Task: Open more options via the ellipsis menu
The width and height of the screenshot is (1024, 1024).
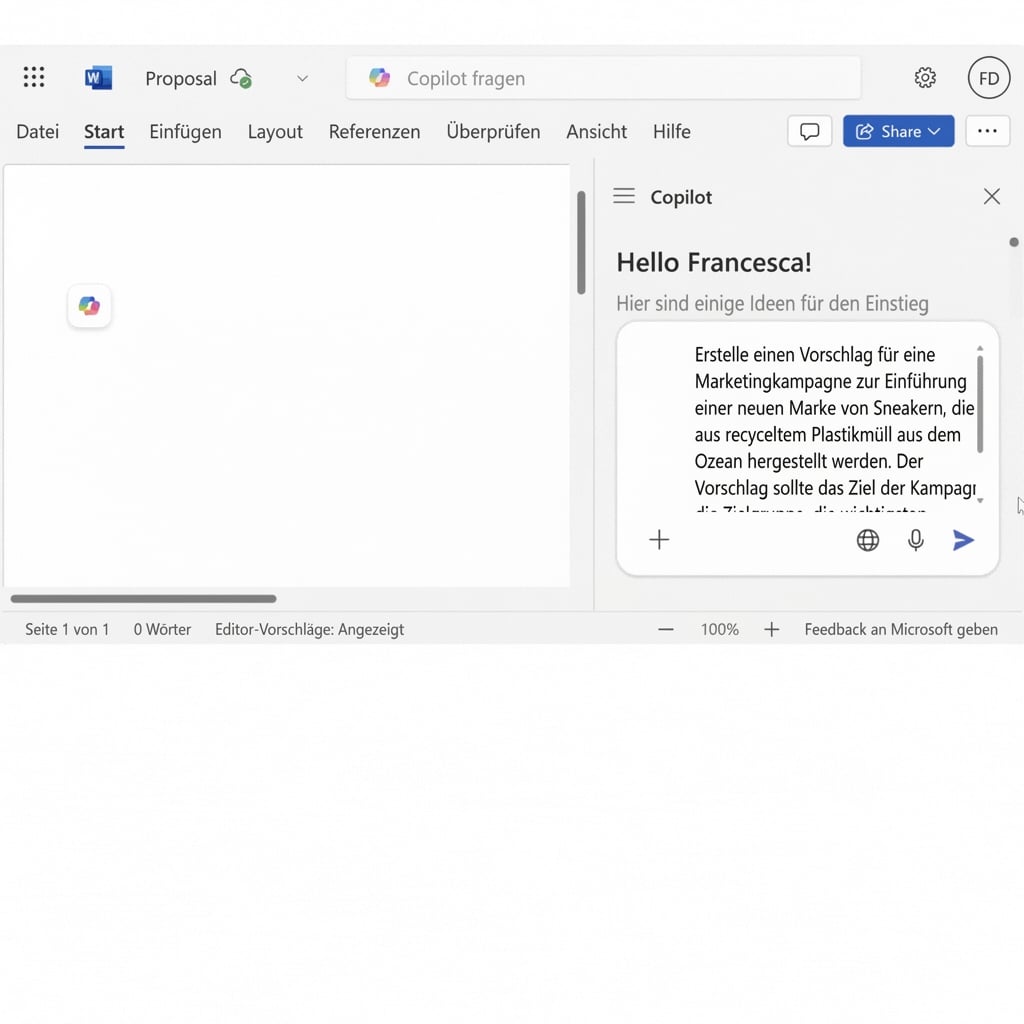Action: (987, 131)
